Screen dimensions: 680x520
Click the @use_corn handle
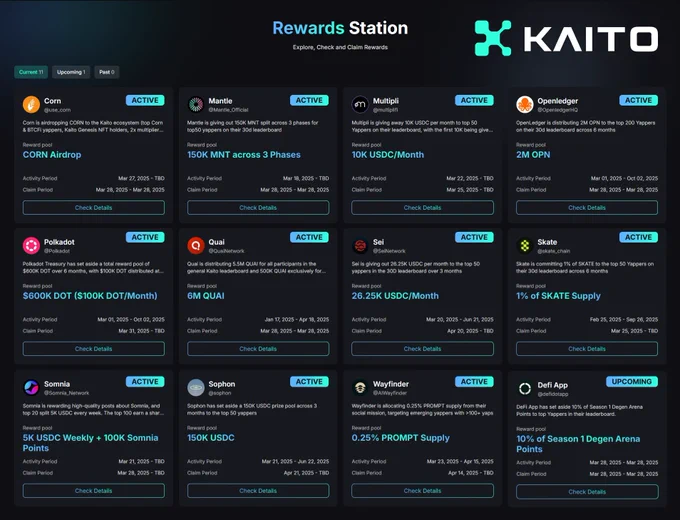point(57,110)
